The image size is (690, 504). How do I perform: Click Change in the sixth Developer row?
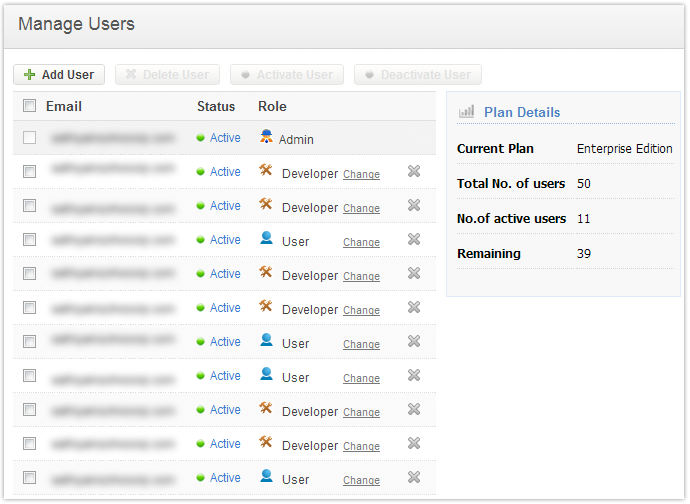[x=361, y=446]
